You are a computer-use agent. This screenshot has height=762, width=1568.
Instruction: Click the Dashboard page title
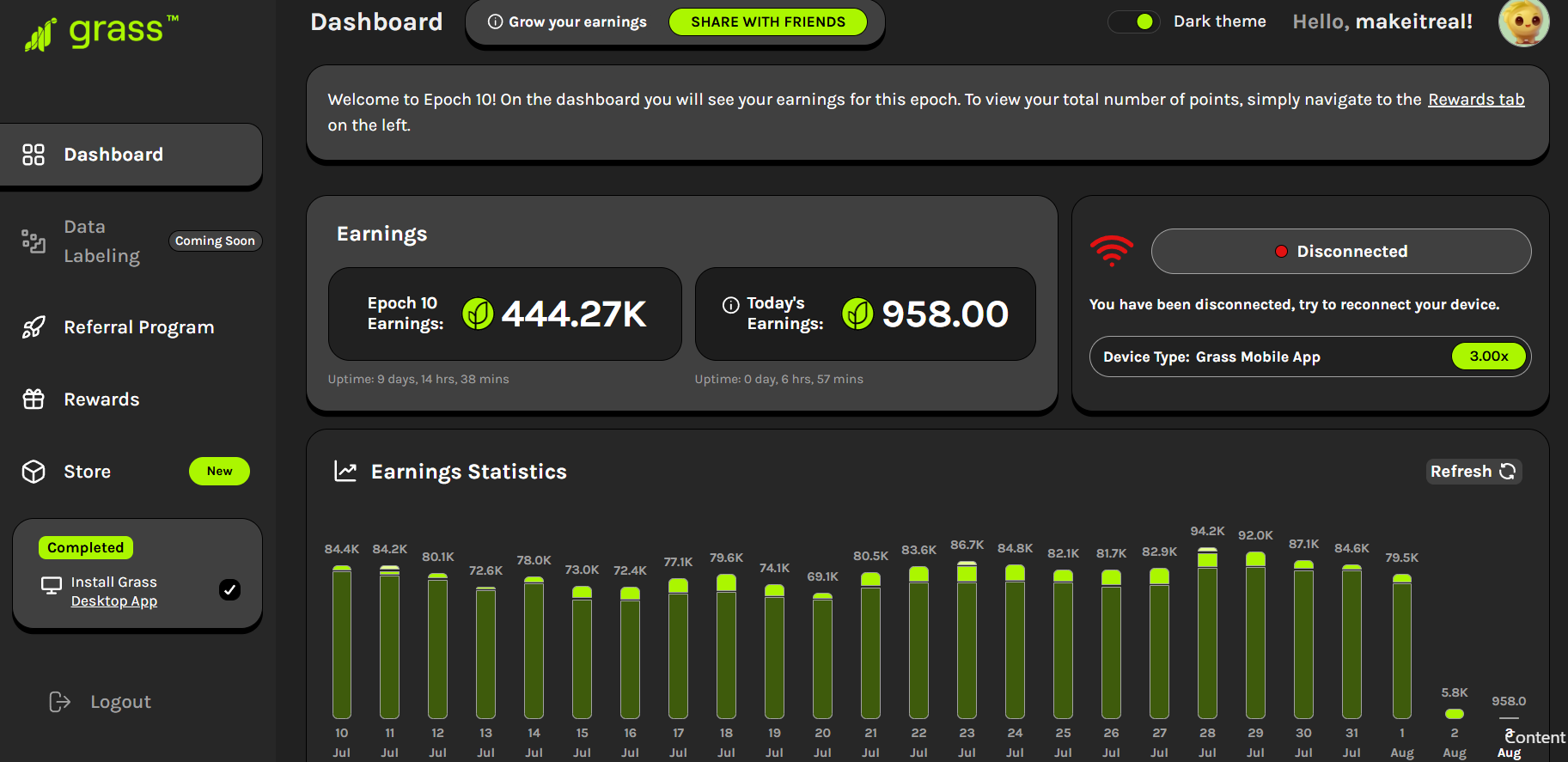tap(376, 21)
